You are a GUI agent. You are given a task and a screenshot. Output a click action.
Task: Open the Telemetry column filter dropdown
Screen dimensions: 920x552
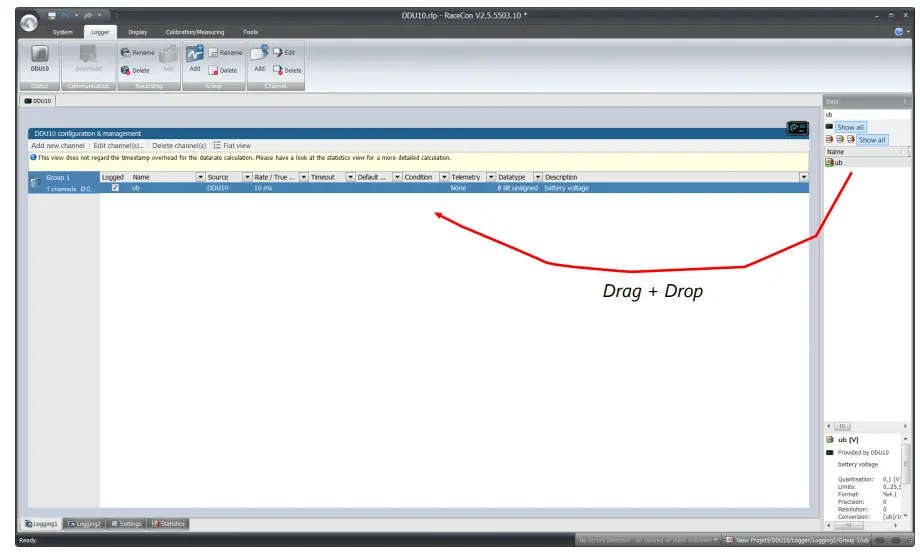pyautogui.click(x=491, y=177)
